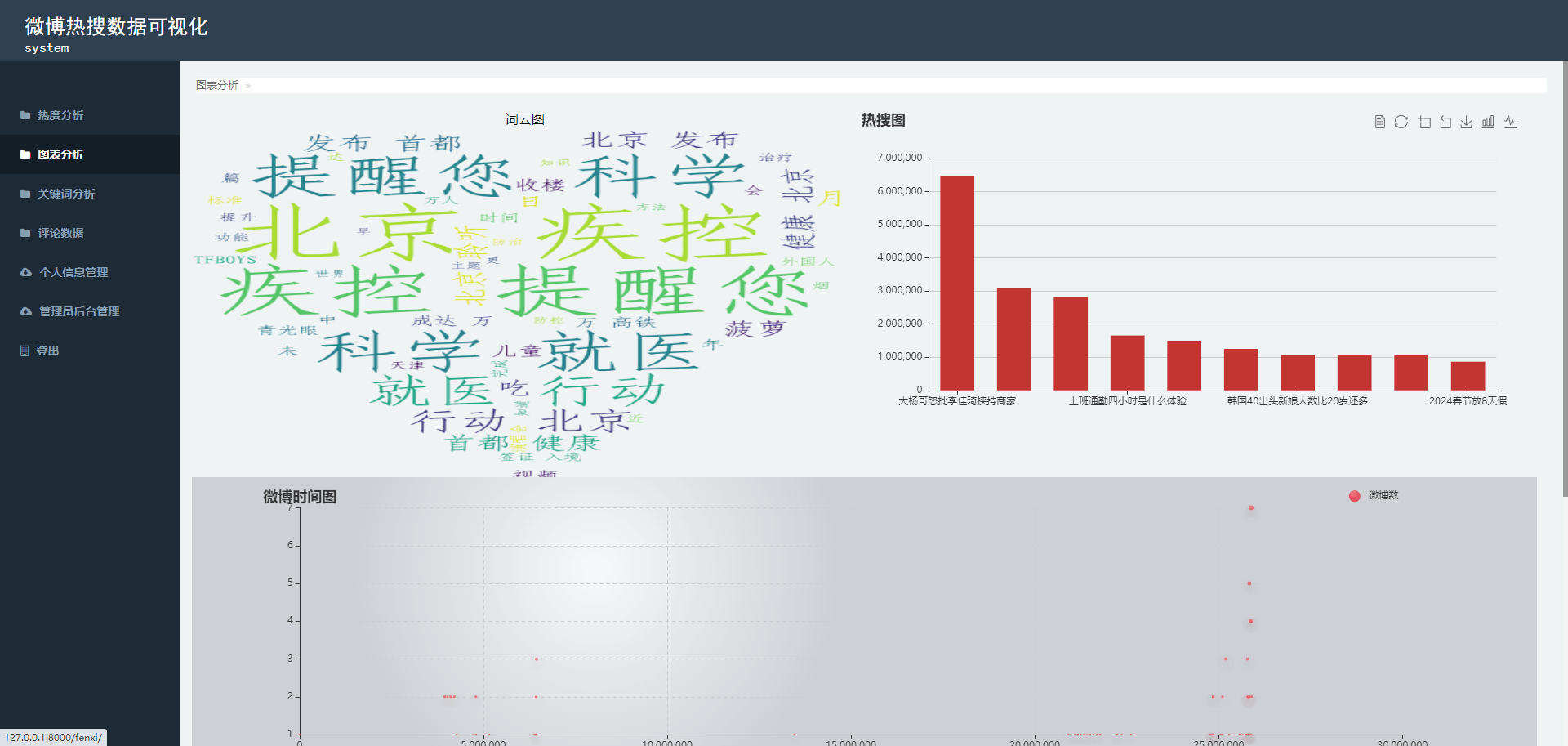Click 登出 to log out
The image size is (1568, 746).
point(90,351)
